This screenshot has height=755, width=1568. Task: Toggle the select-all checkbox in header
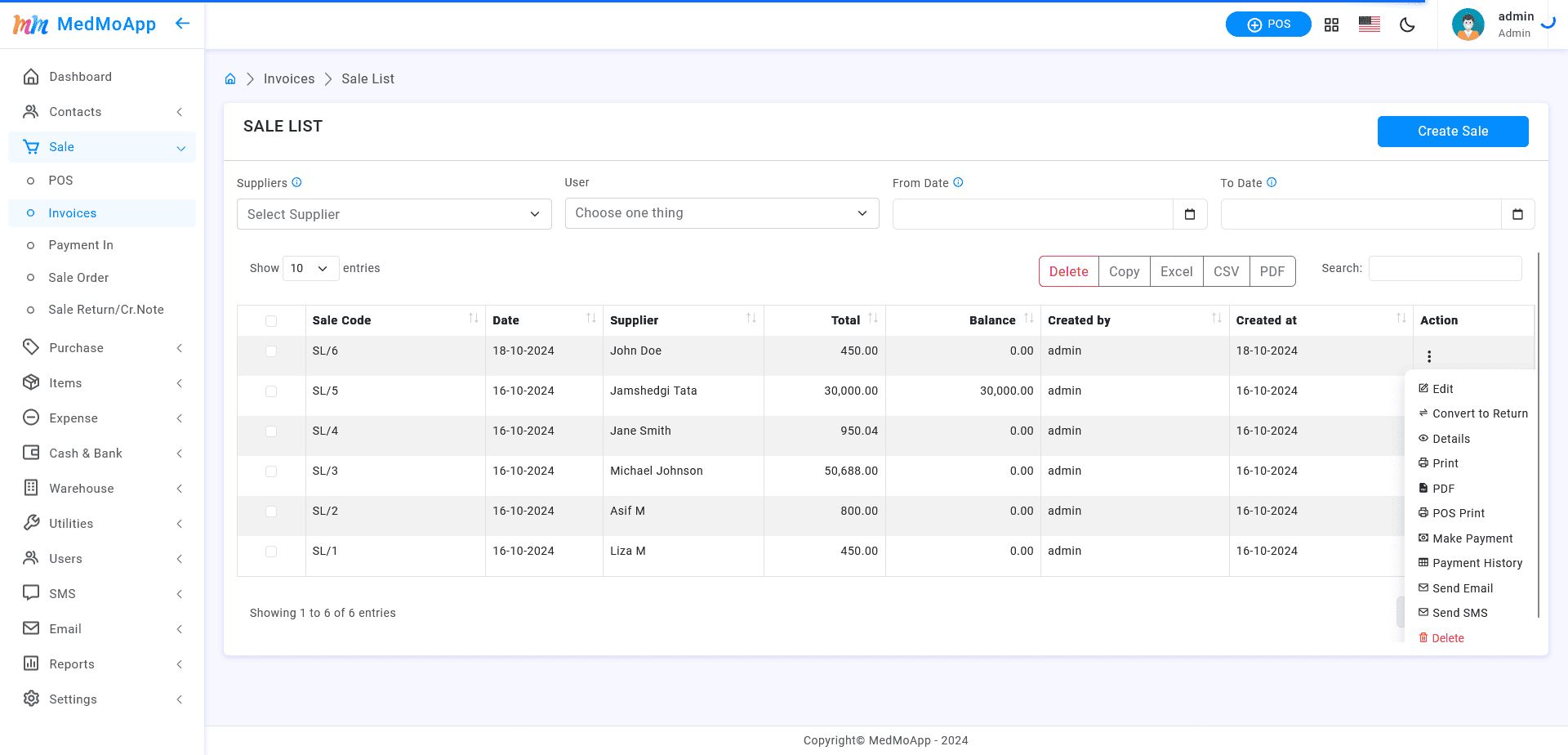[x=271, y=321]
